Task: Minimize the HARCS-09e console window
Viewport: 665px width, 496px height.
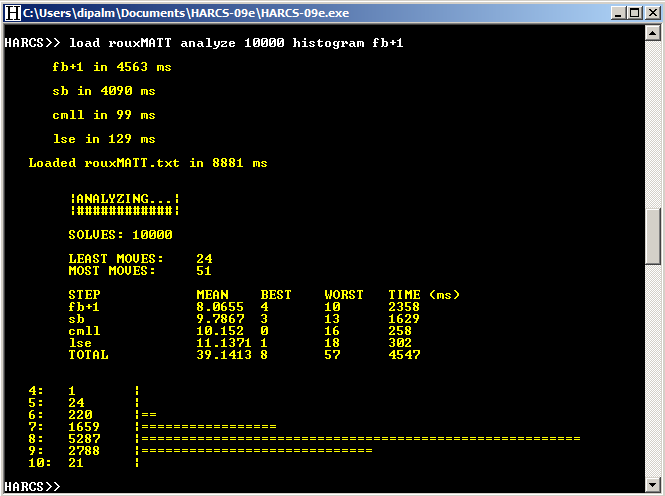Action: (618, 13)
